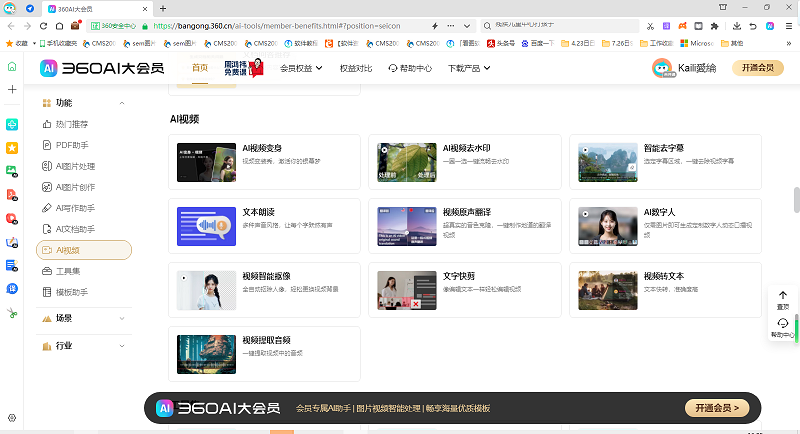Screen dimensions: 800x434
Task: Open 帮助中心 in top navigation
Action: [x=410, y=68]
